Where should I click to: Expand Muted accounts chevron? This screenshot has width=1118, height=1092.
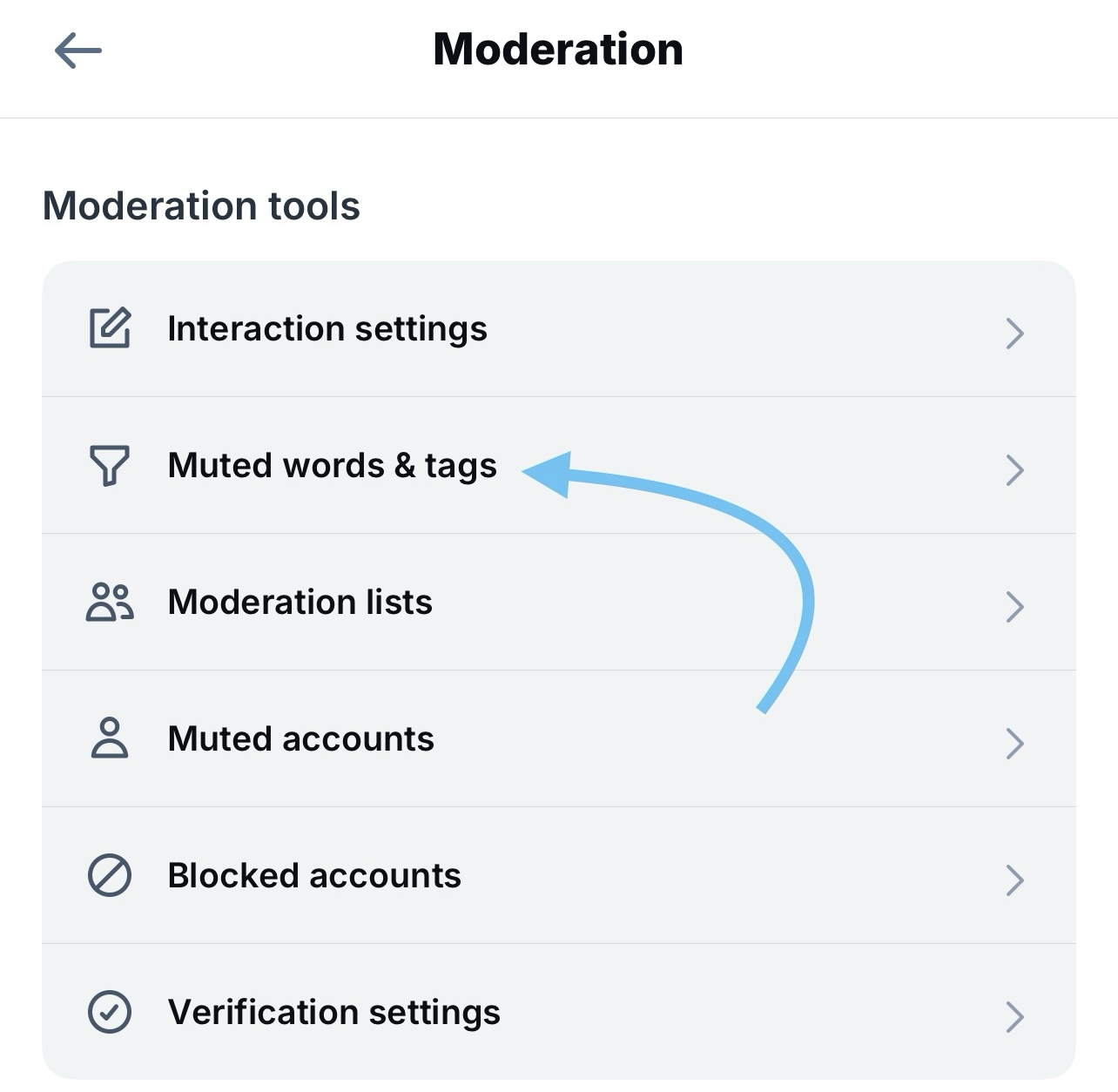point(1014,743)
